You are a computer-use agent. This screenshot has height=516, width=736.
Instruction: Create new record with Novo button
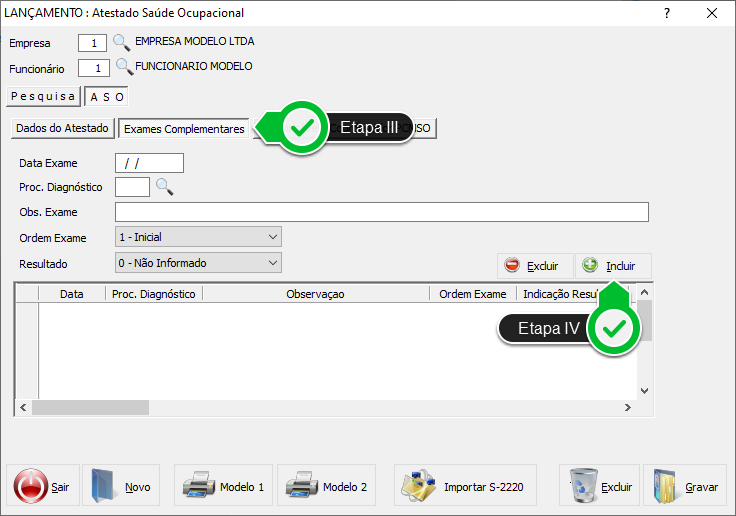(x=120, y=487)
